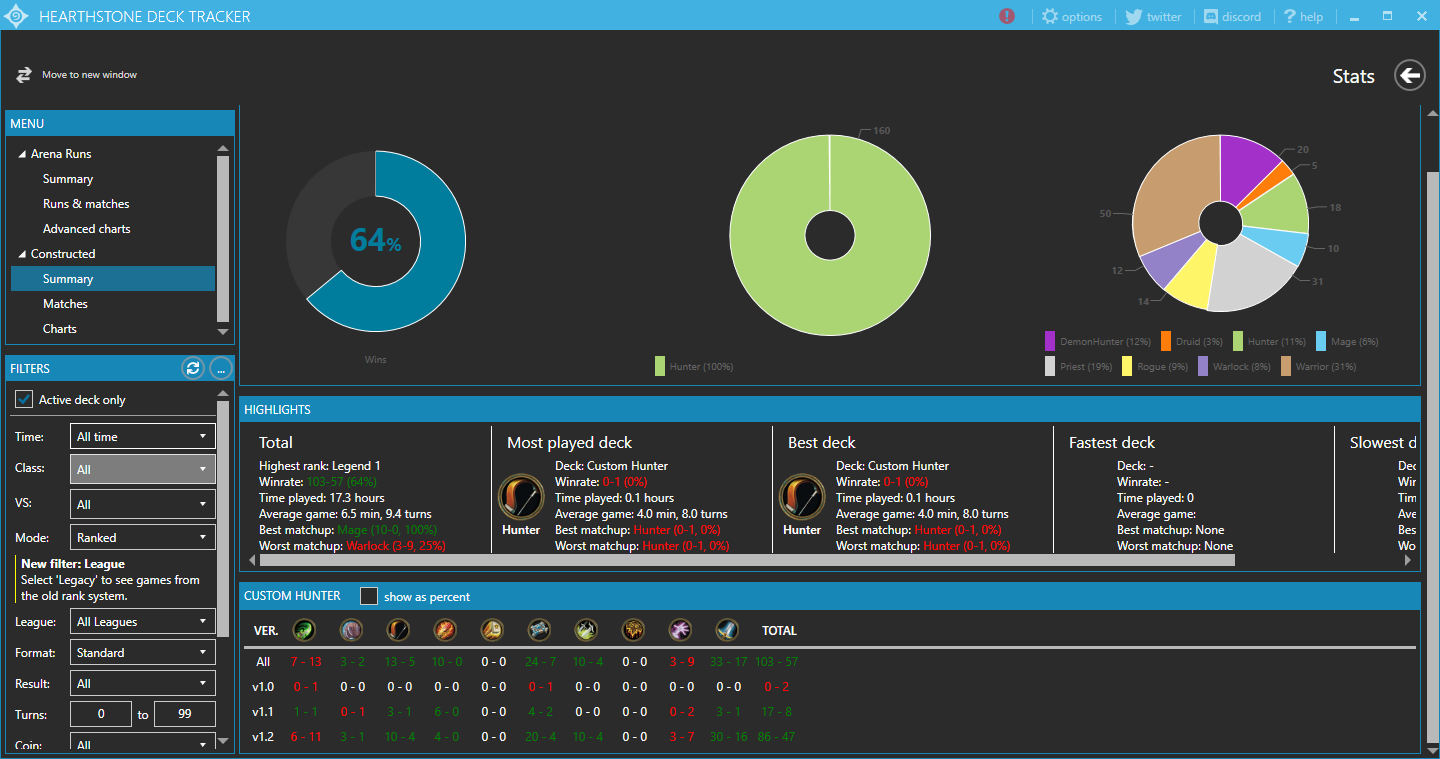The height and width of the screenshot is (759, 1440).
Task: Click the Hunter class icon in the table header
Action: [x=398, y=630]
